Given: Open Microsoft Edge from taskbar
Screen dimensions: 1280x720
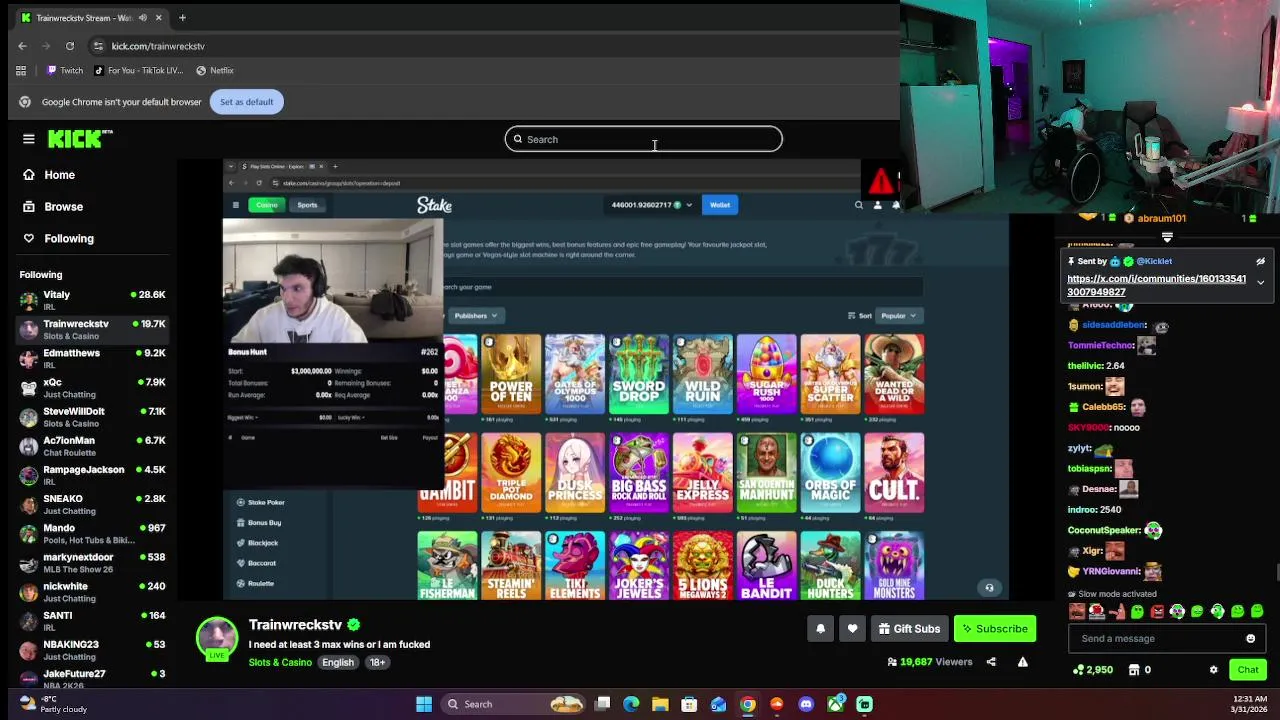Looking at the screenshot, I should pyautogui.click(x=631, y=704).
